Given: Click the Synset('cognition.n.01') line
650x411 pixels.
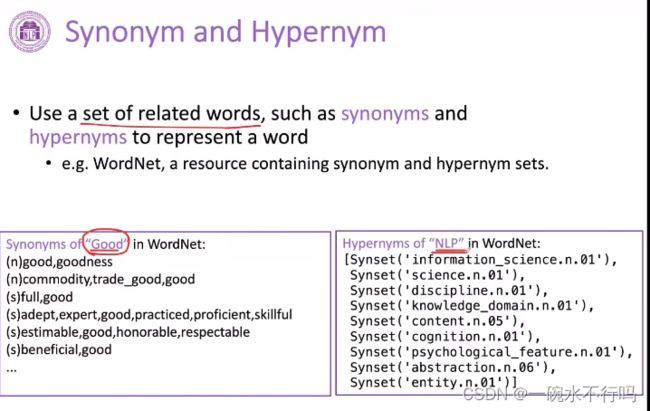Looking at the screenshot, I should point(445,337).
